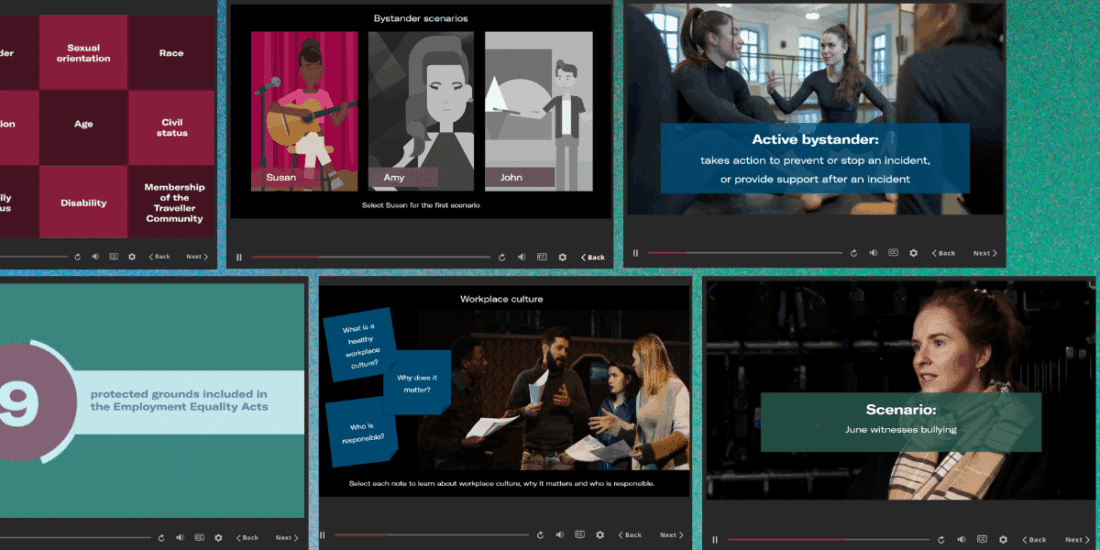
Task: Select the Disability tile
Action: [x=84, y=203]
